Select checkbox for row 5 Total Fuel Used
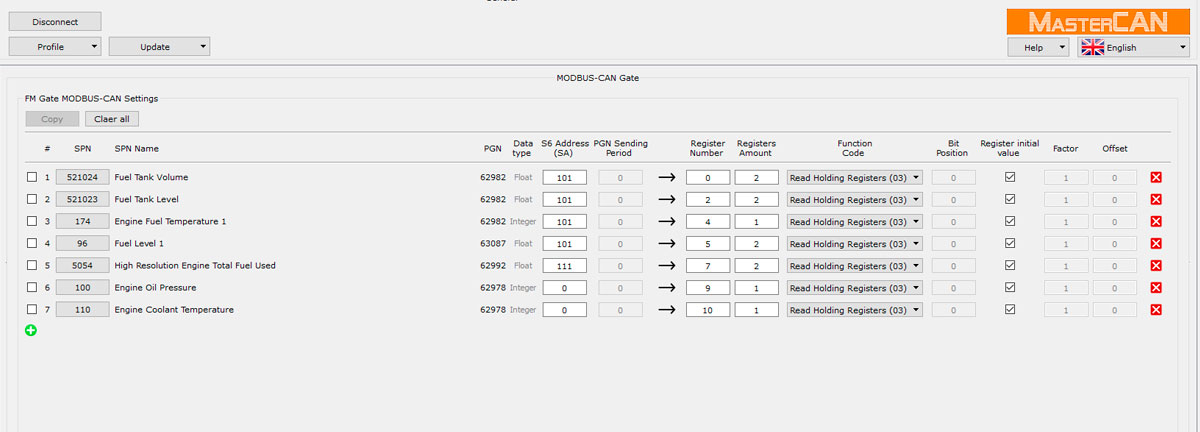This screenshot has width=1200, height=432. coord(31,265)
